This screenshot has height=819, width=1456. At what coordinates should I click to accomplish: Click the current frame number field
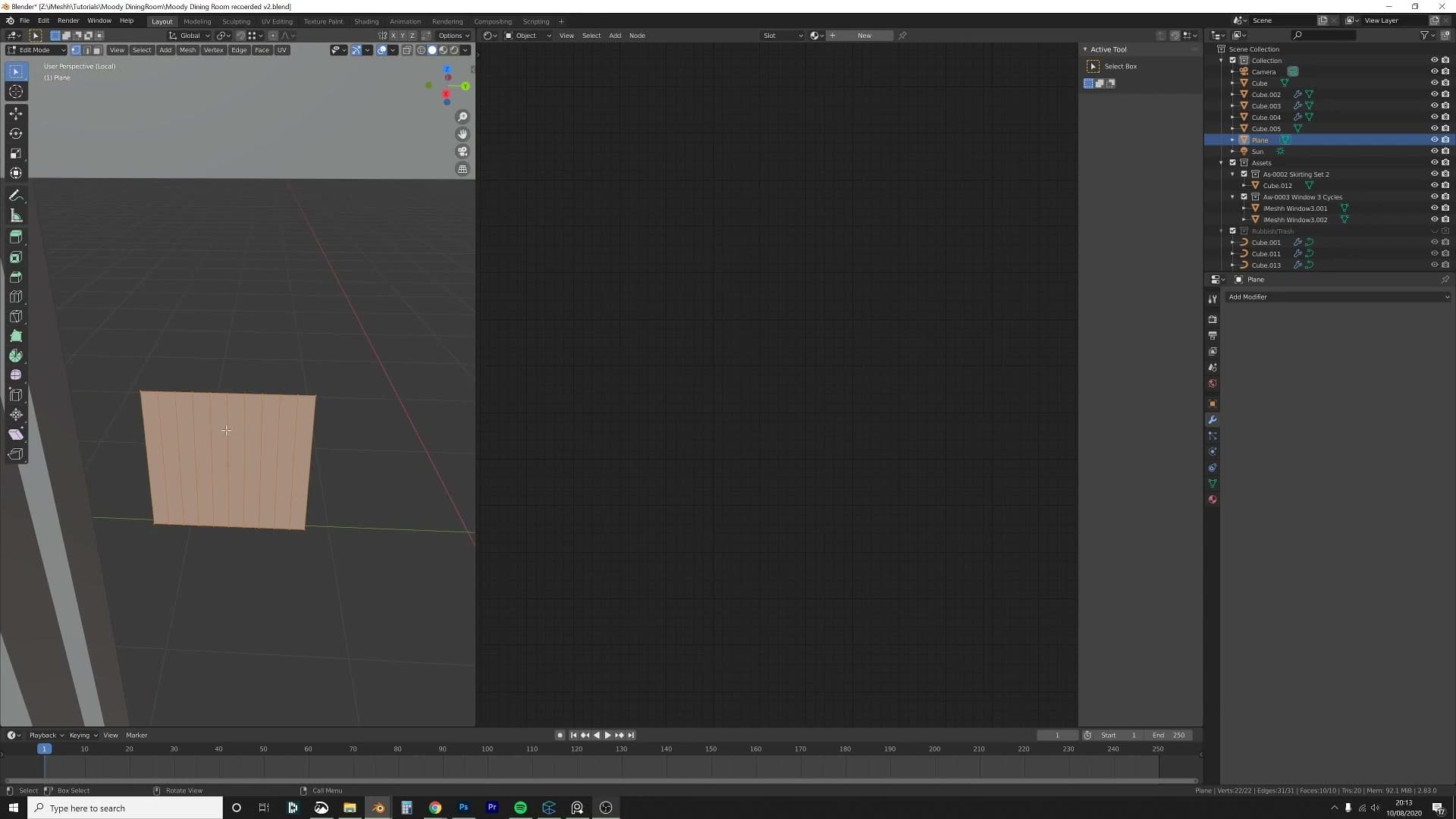(1057, 736)
